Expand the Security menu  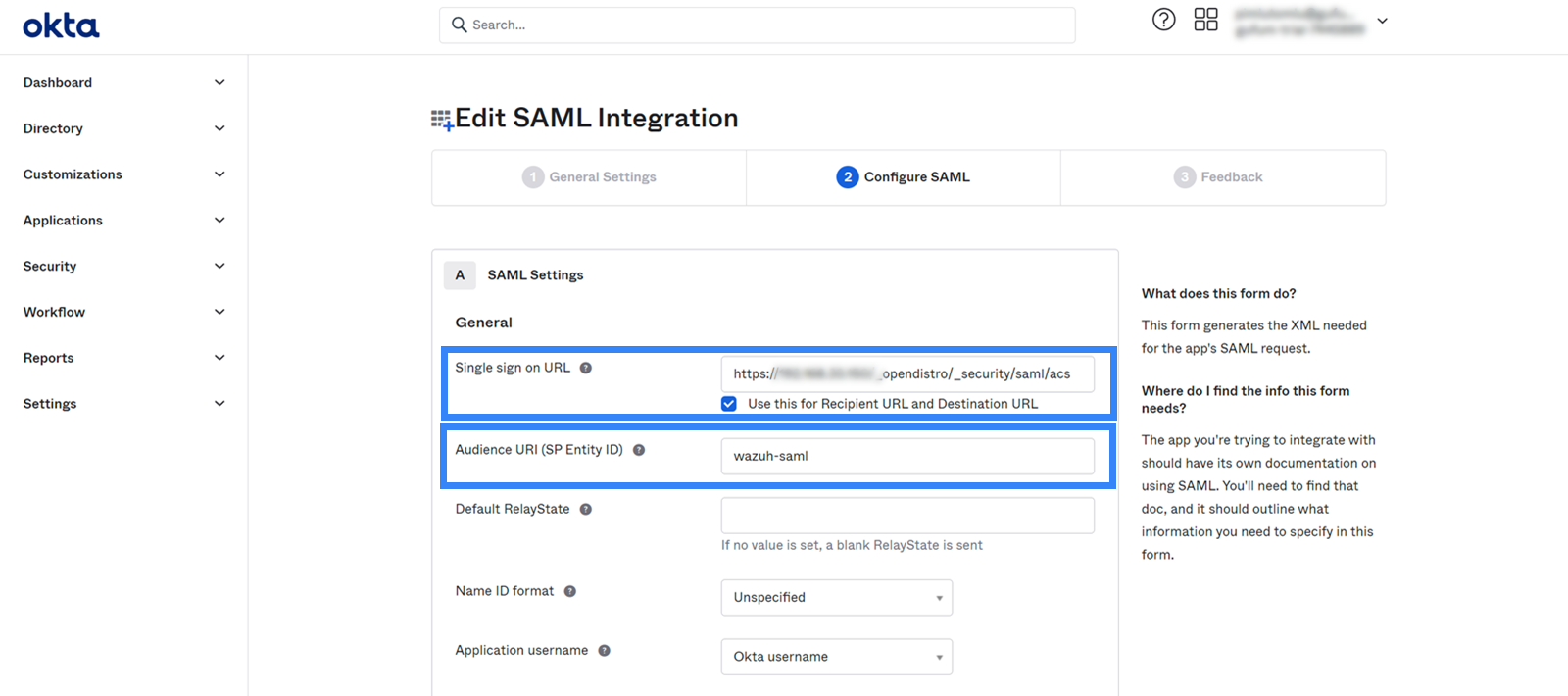(123, 266)
